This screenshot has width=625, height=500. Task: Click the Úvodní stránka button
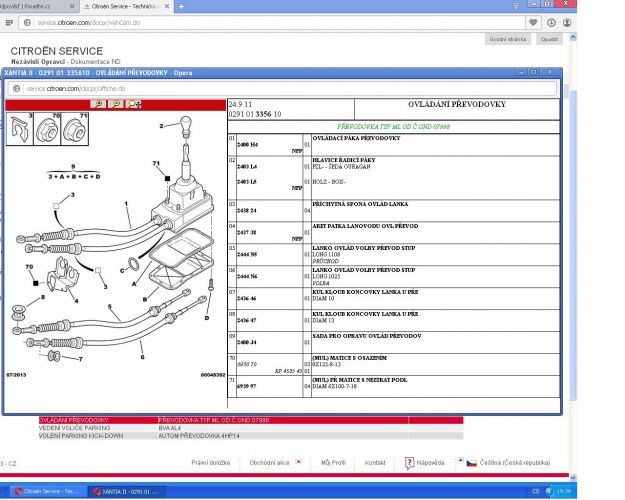508,39
